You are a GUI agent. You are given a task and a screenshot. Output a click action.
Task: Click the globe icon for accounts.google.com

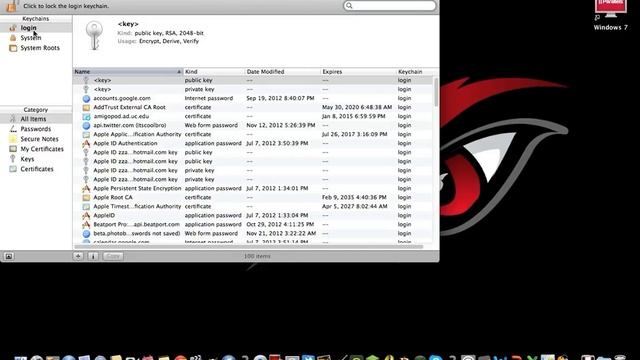click(86, 98)
